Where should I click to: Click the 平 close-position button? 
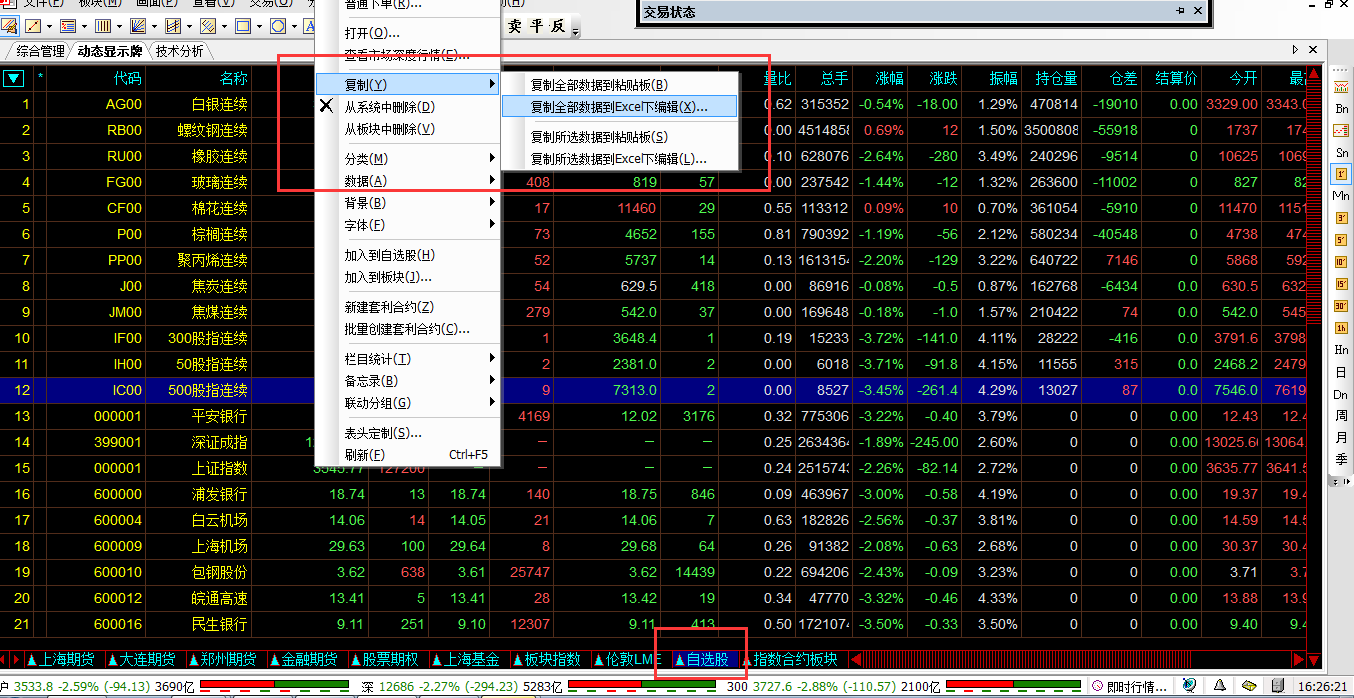point(536,26)
